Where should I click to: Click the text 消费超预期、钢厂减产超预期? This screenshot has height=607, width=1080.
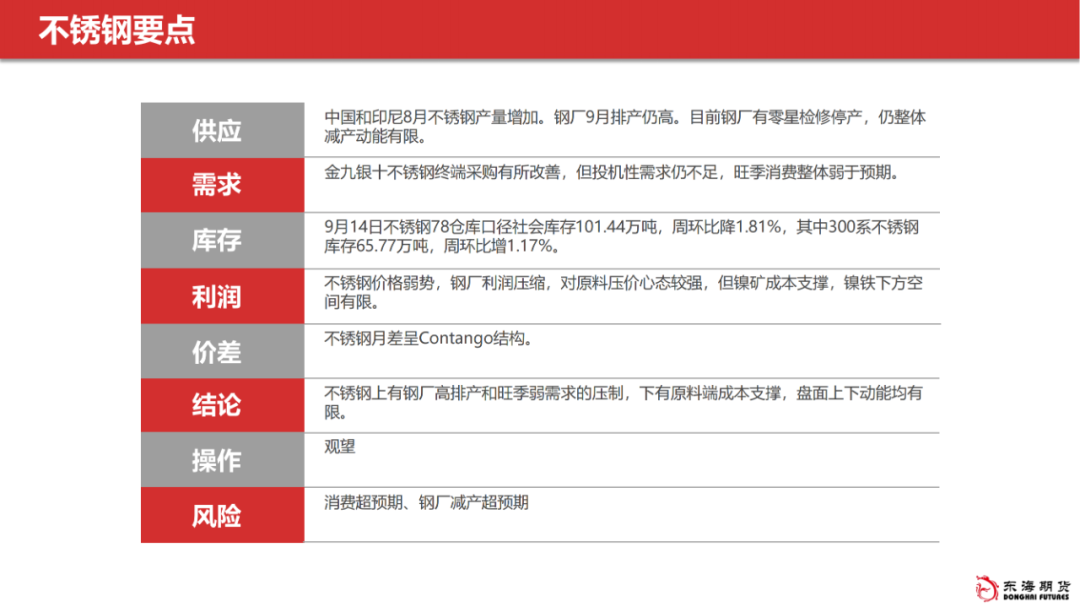tap(426, 502)
